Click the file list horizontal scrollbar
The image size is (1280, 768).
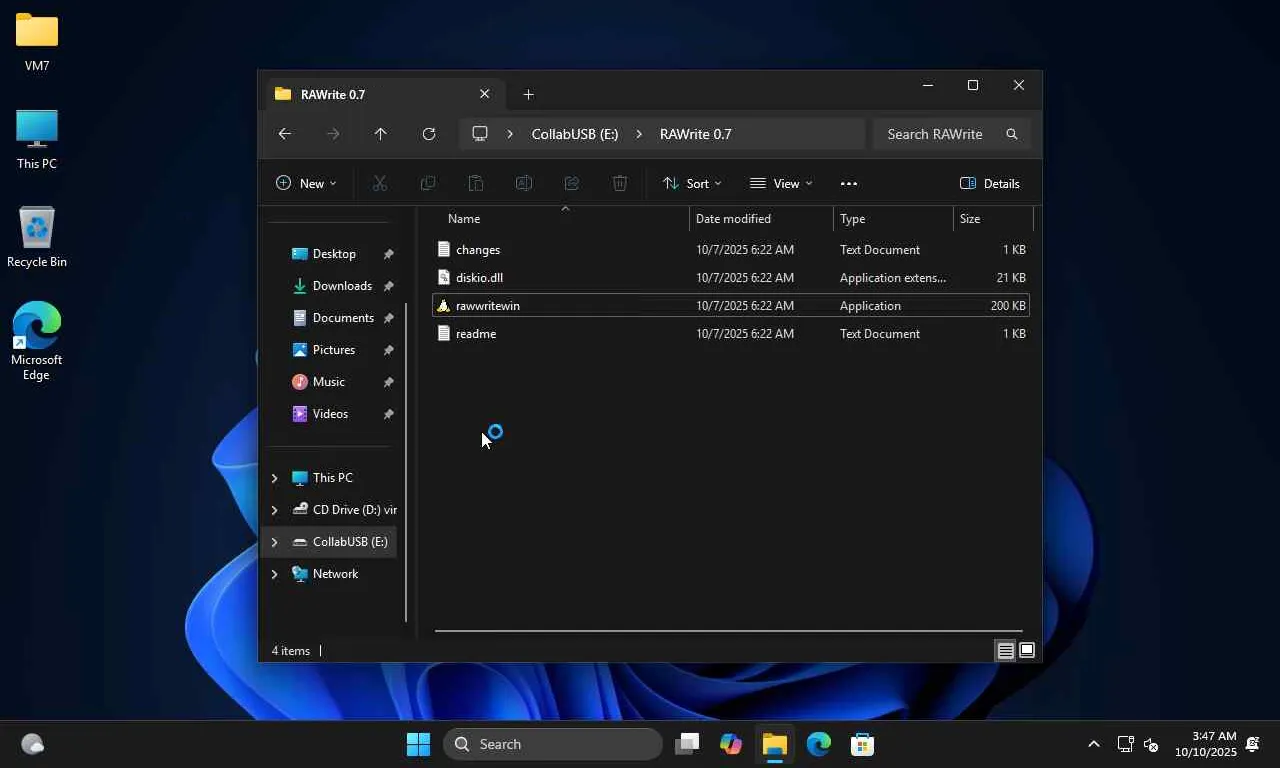point(728,631)
